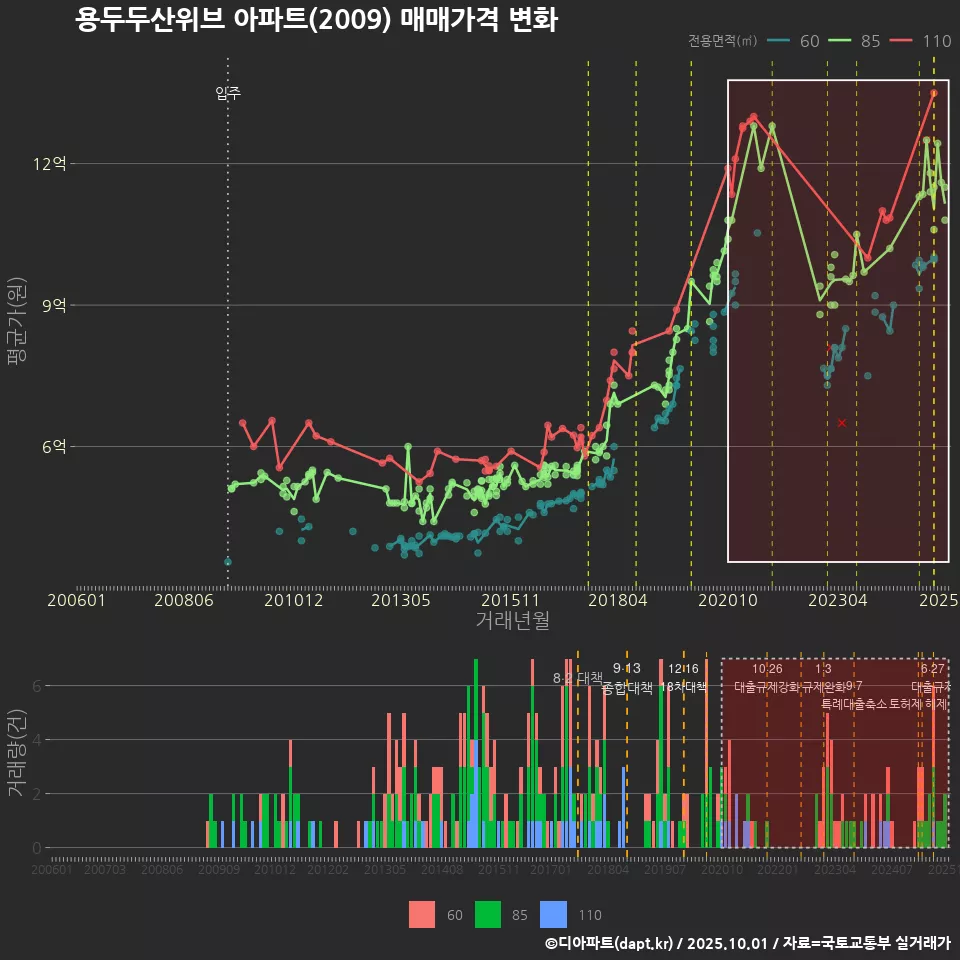
Task: Click the 6억 y-axis label
Action: [x=54, y=447]
